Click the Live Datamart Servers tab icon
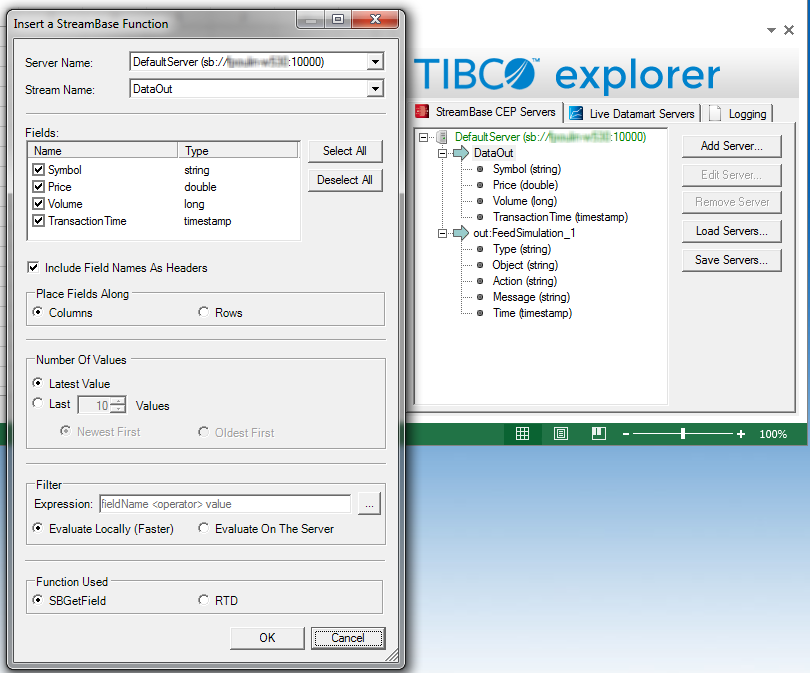Viewport: 810px width, 673px height. pos(576,113)
